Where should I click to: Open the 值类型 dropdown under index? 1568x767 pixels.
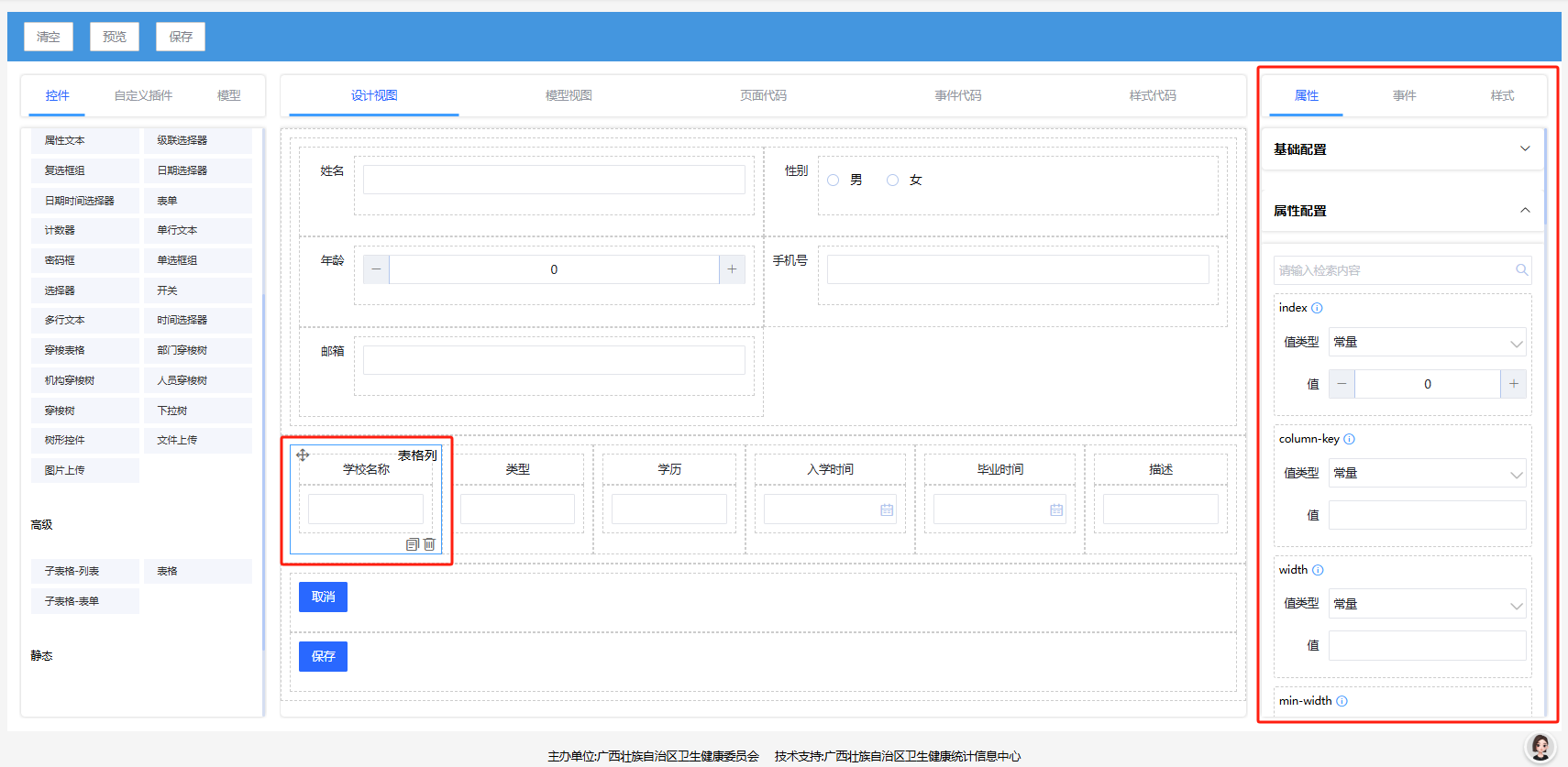tap(1427, 342)
